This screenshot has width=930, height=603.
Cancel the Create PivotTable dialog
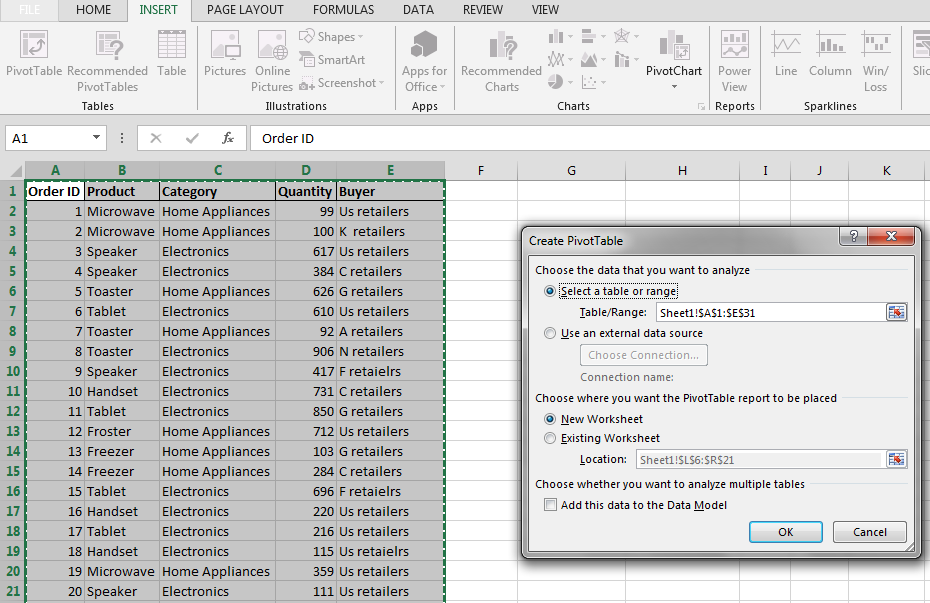pyautogui.click(x=870, y=531)
